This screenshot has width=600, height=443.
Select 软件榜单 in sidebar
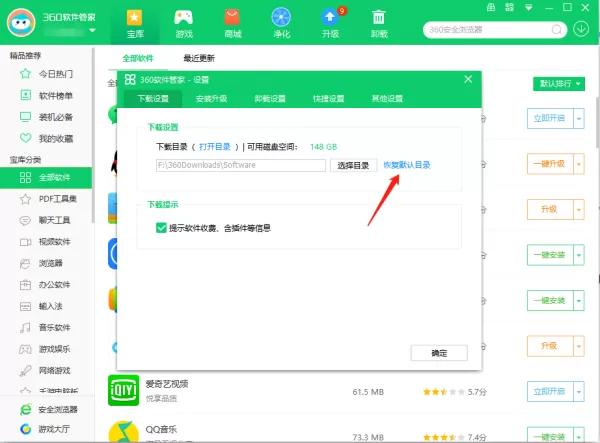46,95
